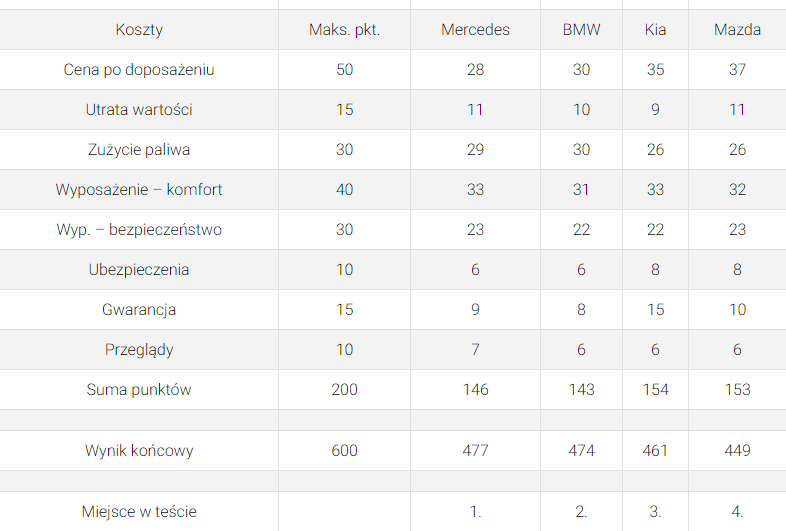The image size is (786, 531).
Task: Click the Mercedes column header
Action: coord(475,30)
